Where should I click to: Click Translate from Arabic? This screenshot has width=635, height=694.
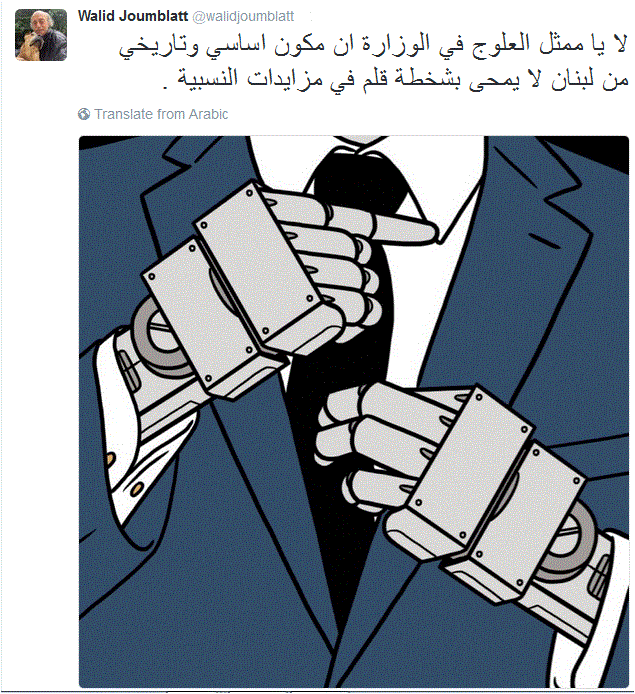161,114
